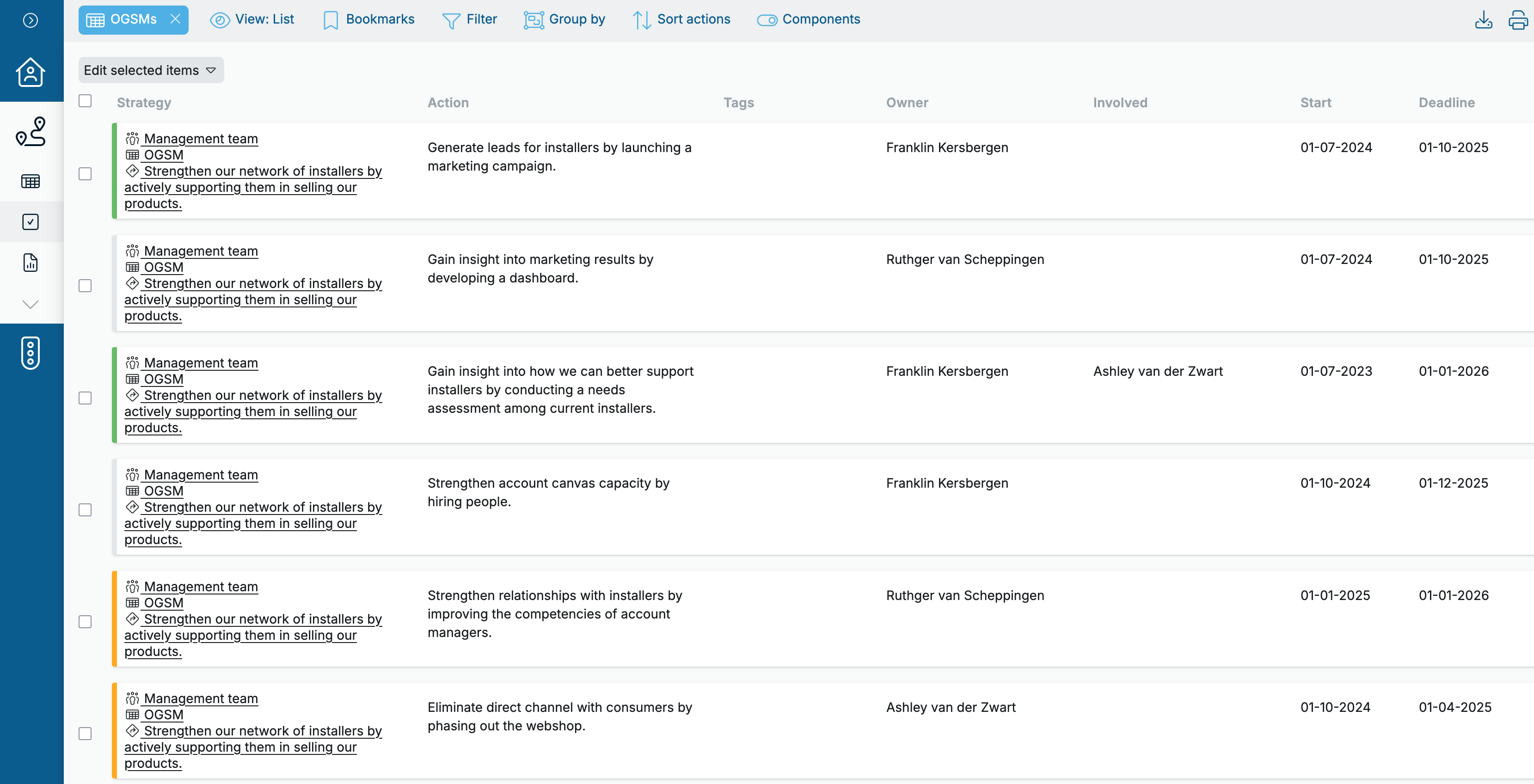Check the phasing out webshop row

coord(85,734)
